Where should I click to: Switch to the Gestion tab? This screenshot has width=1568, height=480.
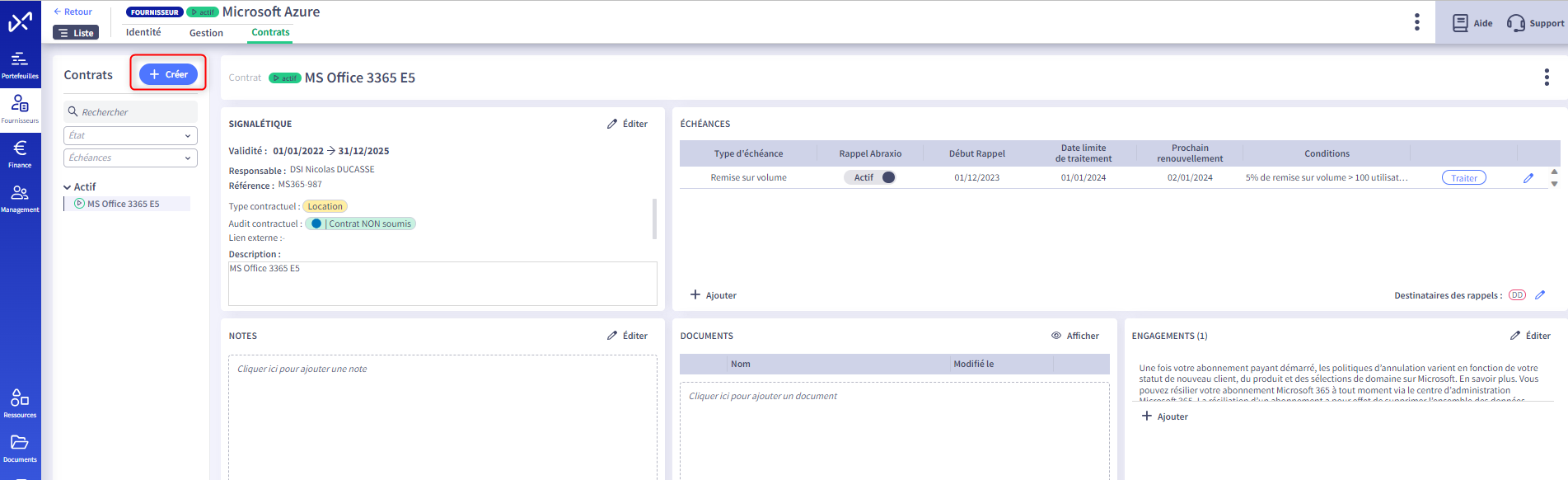pos(206,33)
